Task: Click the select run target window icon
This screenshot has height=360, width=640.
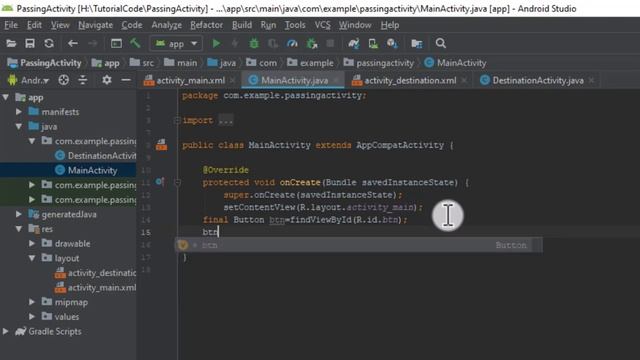Action: point(116,43)
